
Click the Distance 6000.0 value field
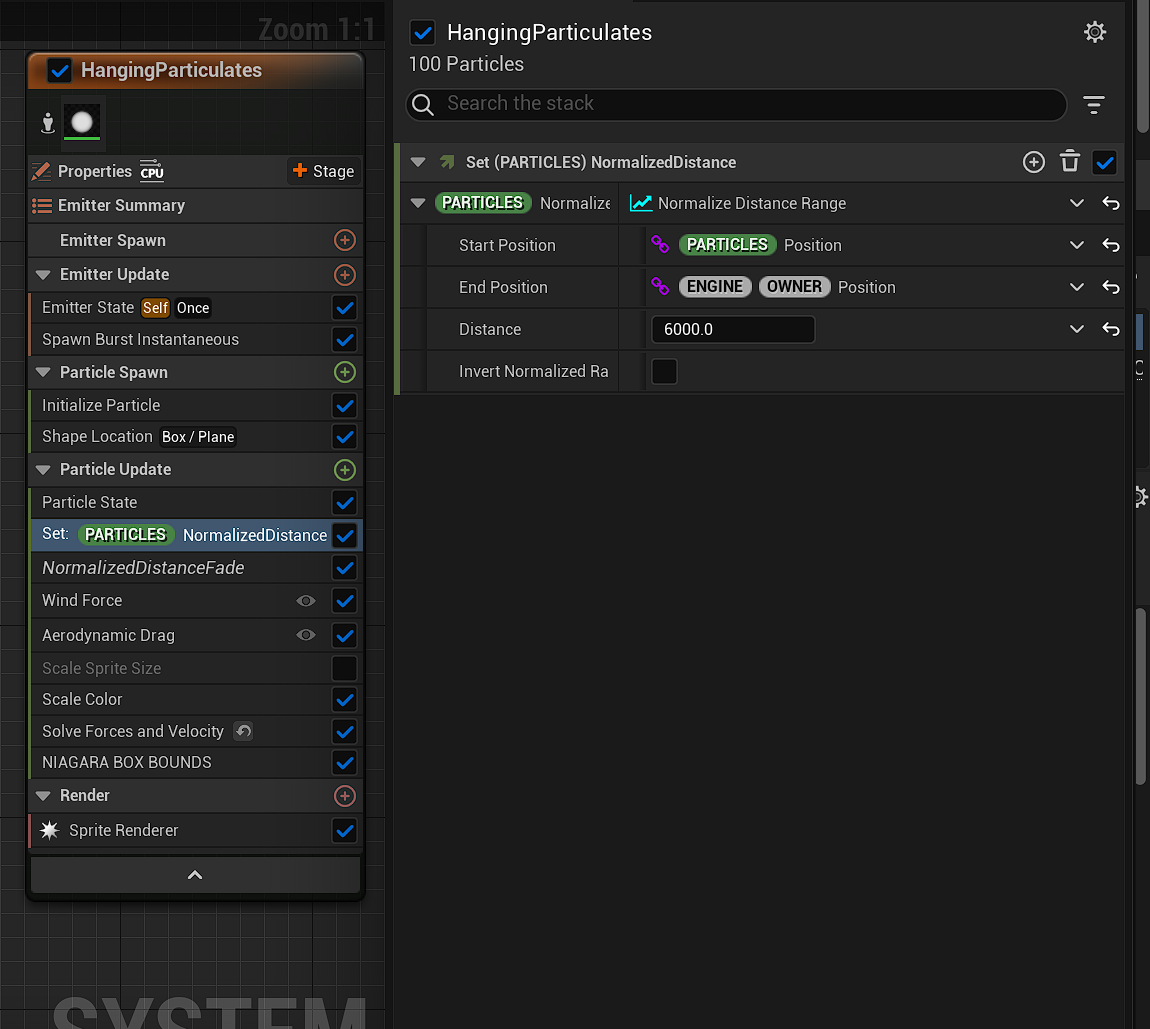(733, 329)
